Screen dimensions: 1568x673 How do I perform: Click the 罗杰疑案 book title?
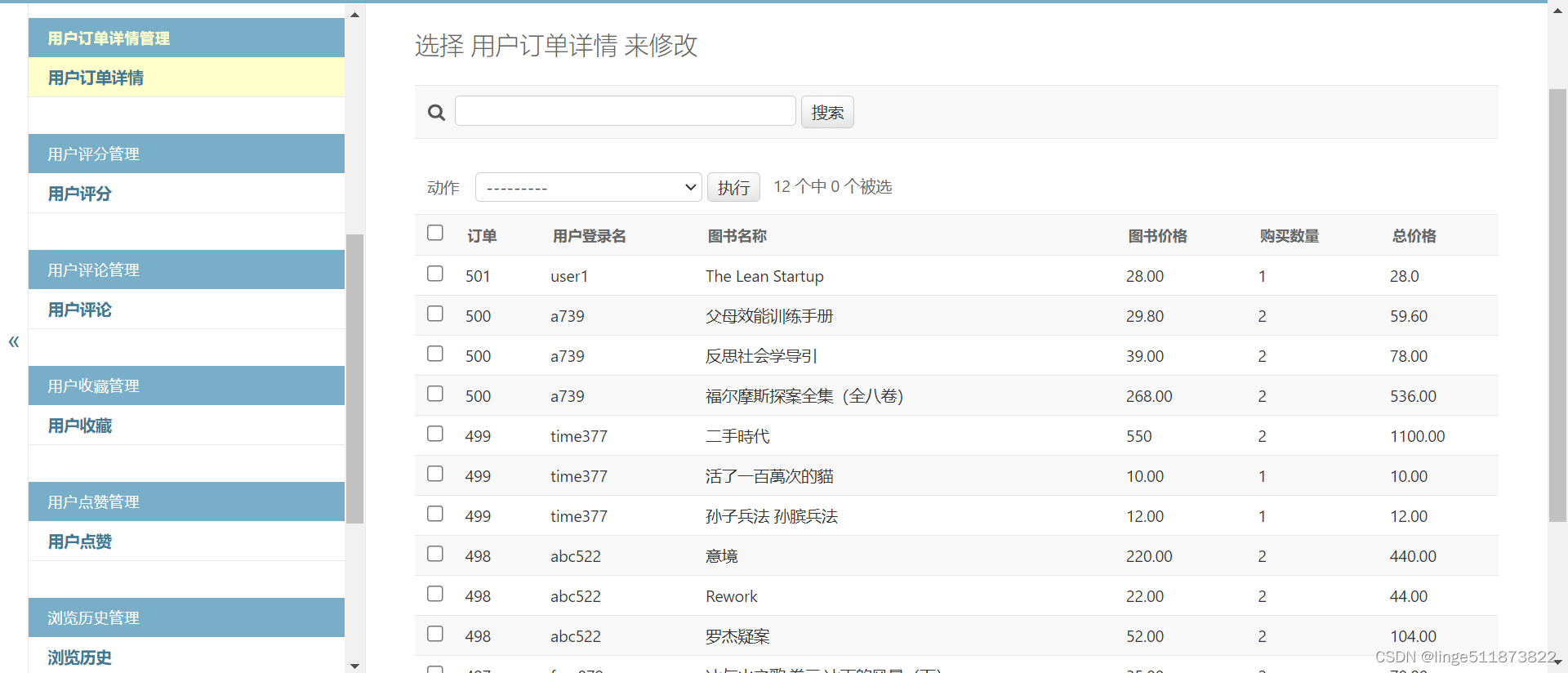(x=737, y=636)
